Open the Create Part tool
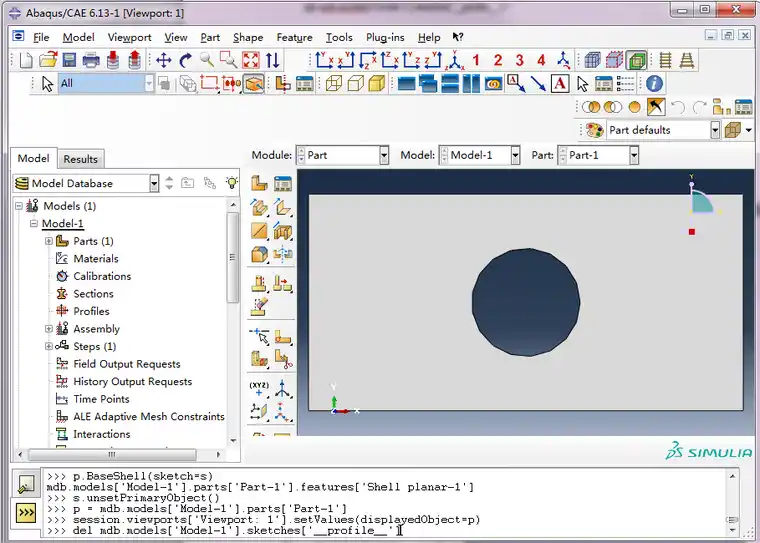This screenshot has width=760, height=543. click(x=259, y=184)
